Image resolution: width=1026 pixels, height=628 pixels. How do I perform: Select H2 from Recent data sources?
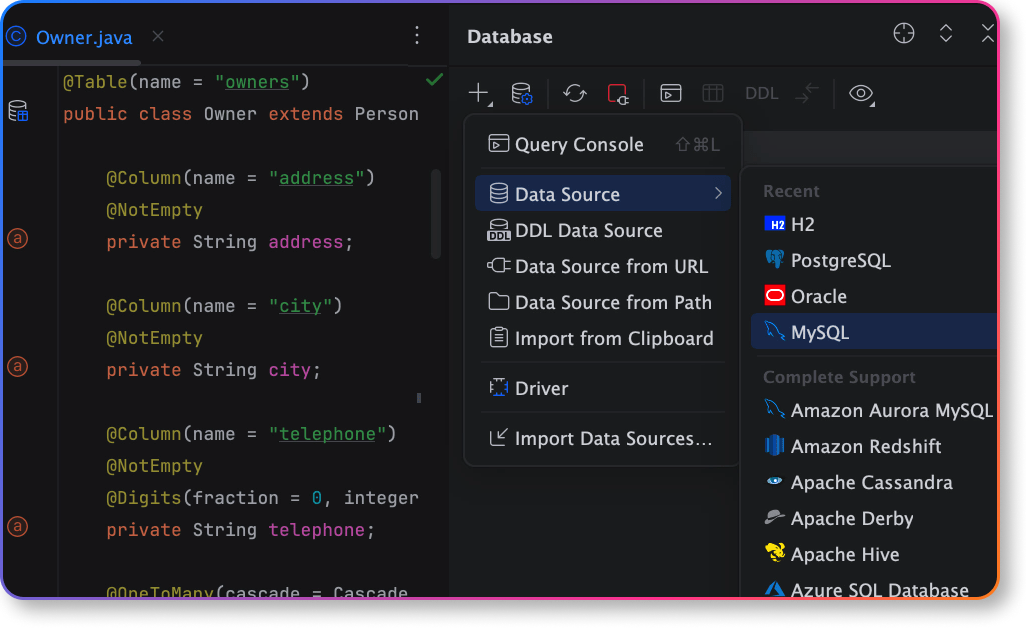874,224
